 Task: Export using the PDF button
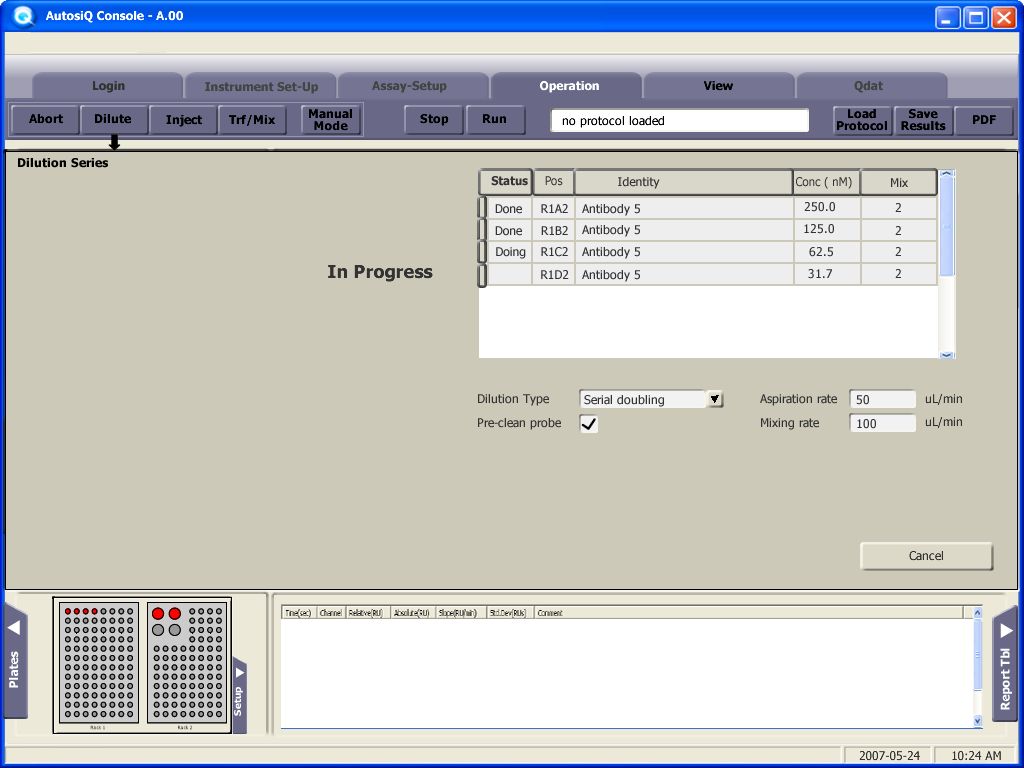(x=984, y=120)
